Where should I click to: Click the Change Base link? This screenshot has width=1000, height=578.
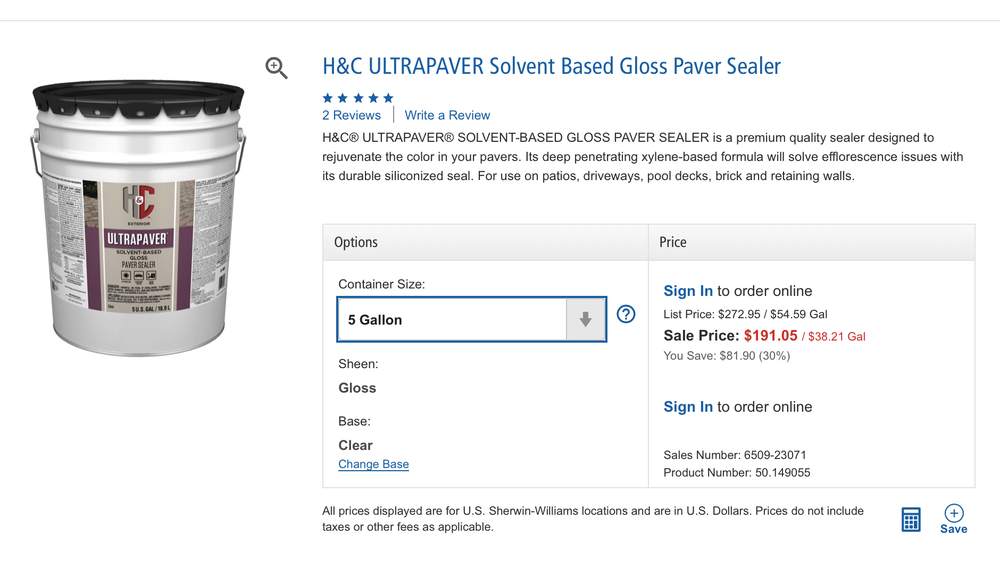coord(373,464)
